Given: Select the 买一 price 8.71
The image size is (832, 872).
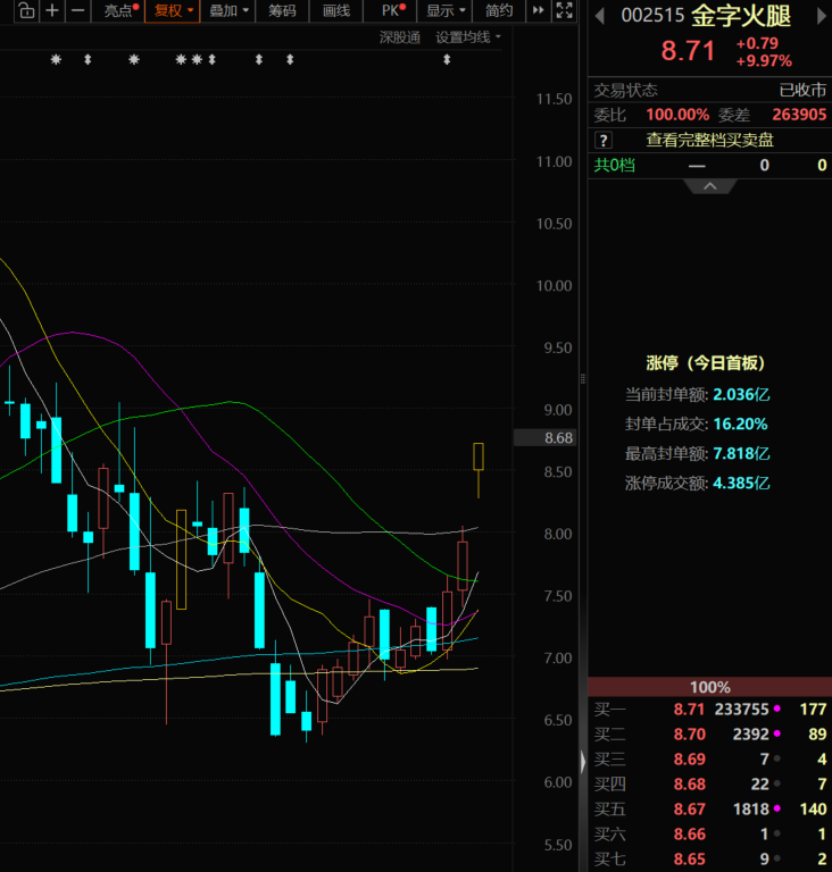Looking at the screenshot, I should 689,710.
